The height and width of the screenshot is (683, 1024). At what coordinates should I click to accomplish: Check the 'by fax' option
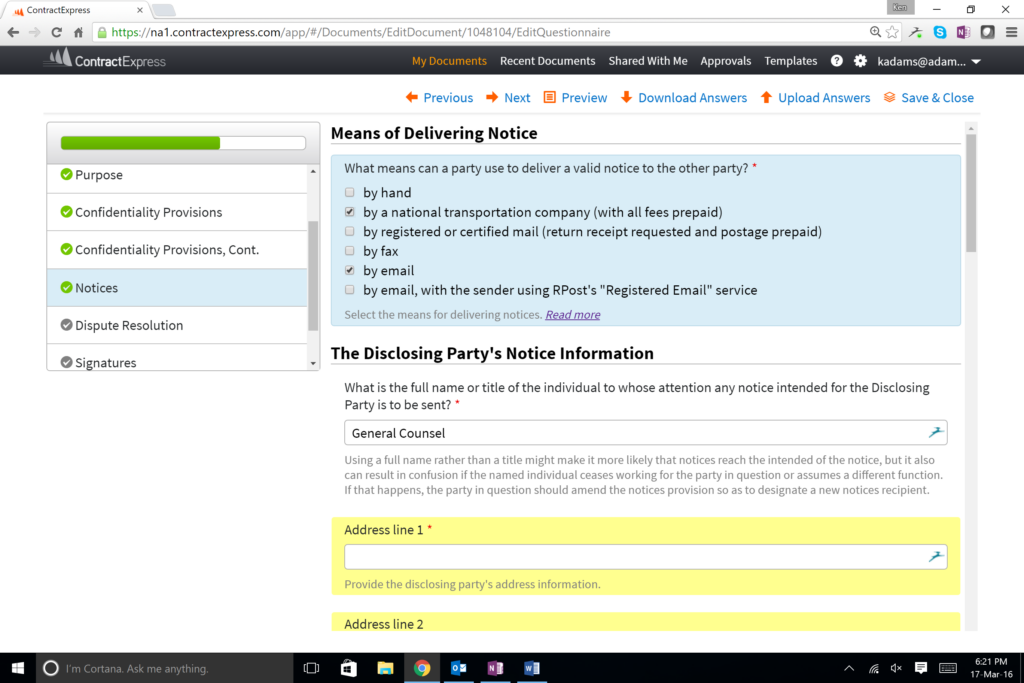349,251
